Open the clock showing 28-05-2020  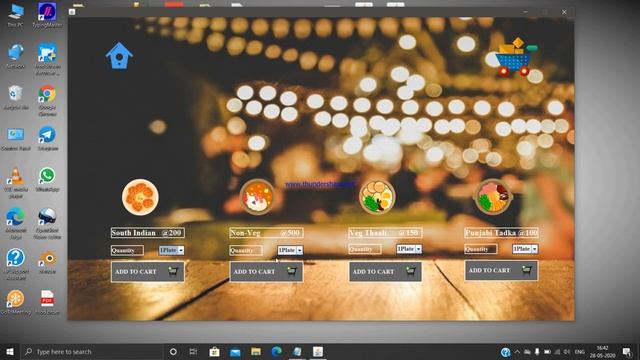[x=602, y=351]
